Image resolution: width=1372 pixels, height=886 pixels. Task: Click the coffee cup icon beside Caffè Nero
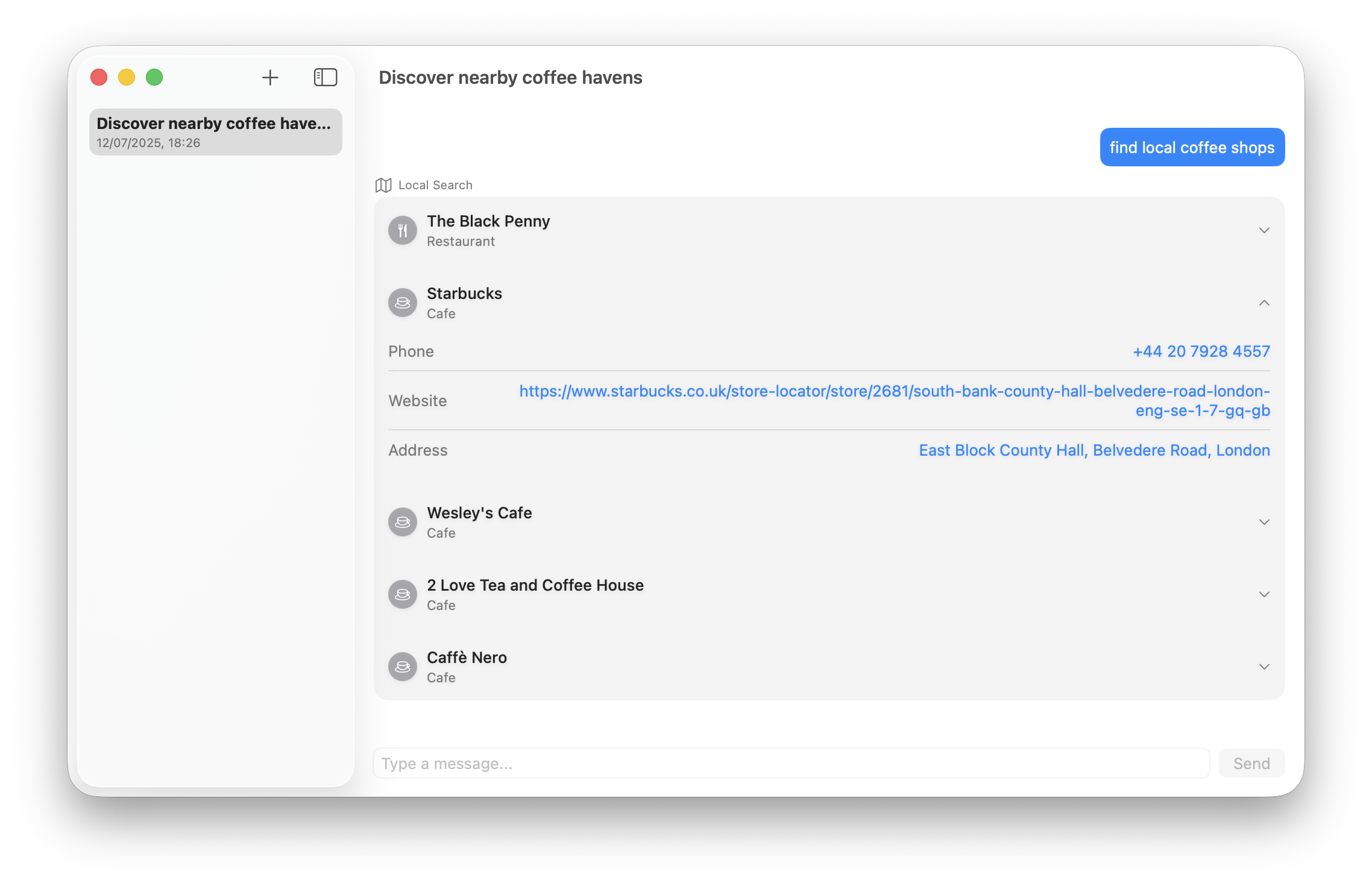403,667
